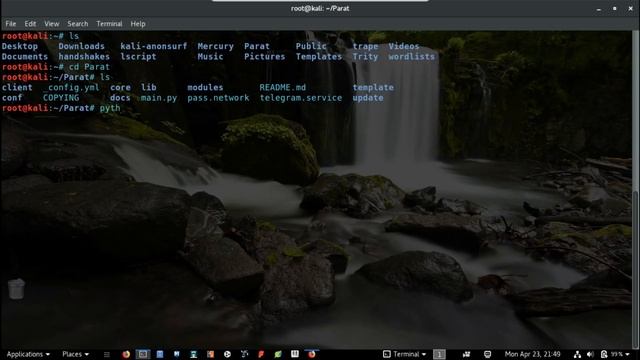Click the three-line list icon in taskbar
Screen dimensions: 640x360
pyautogui.click(x=107, y=354)
